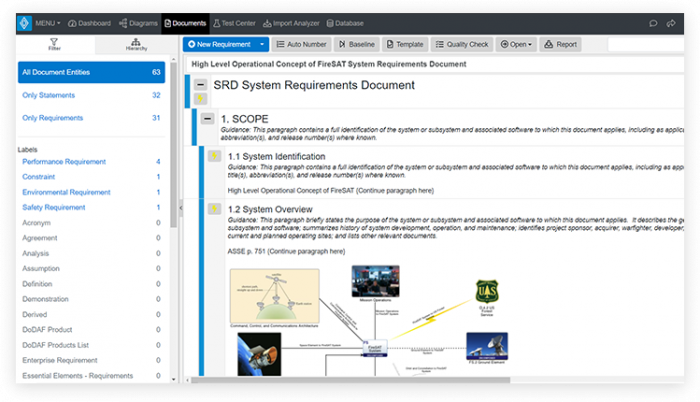
Task: Focus the toolbar search field
Action: 646,44
